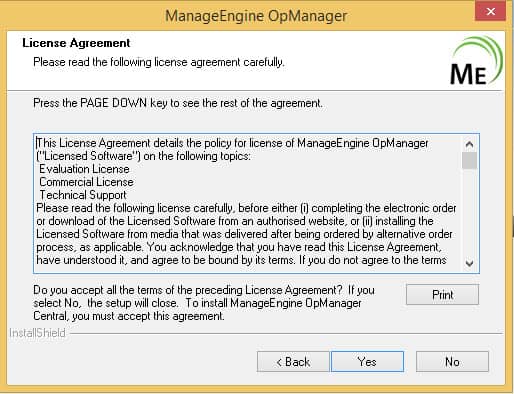Click the License Agreement heading

[x=76, y=43]
